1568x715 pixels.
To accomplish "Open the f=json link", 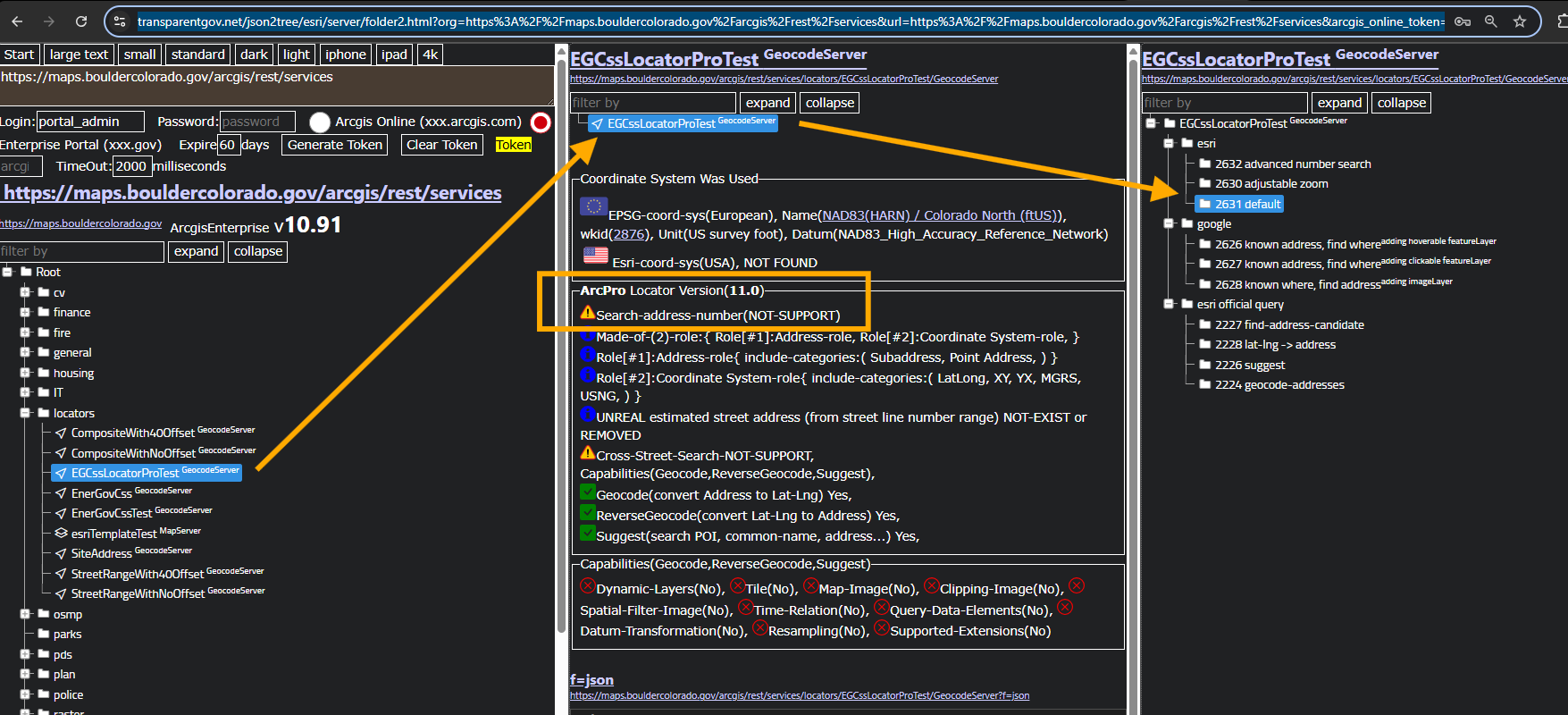I will (591, 679).
